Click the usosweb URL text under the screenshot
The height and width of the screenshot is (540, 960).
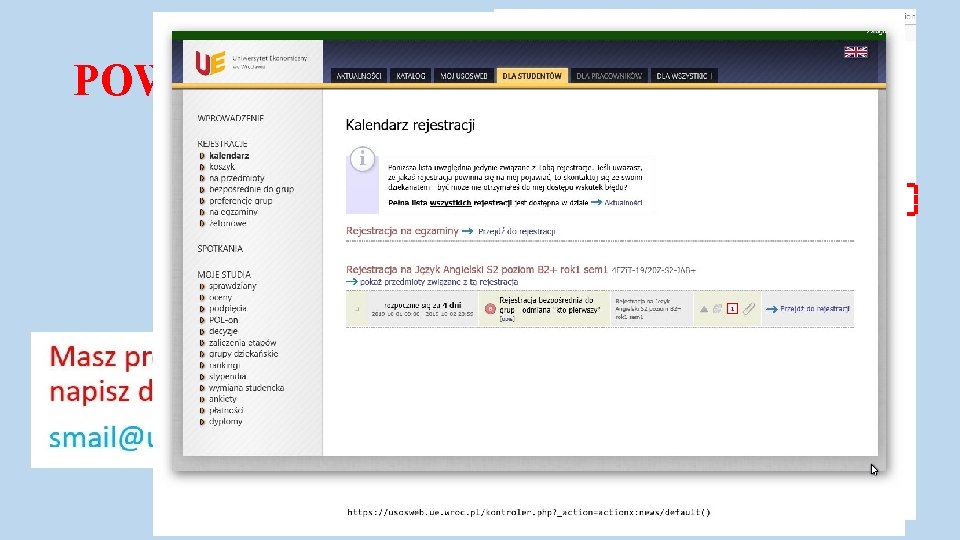[x=528, y=512]
